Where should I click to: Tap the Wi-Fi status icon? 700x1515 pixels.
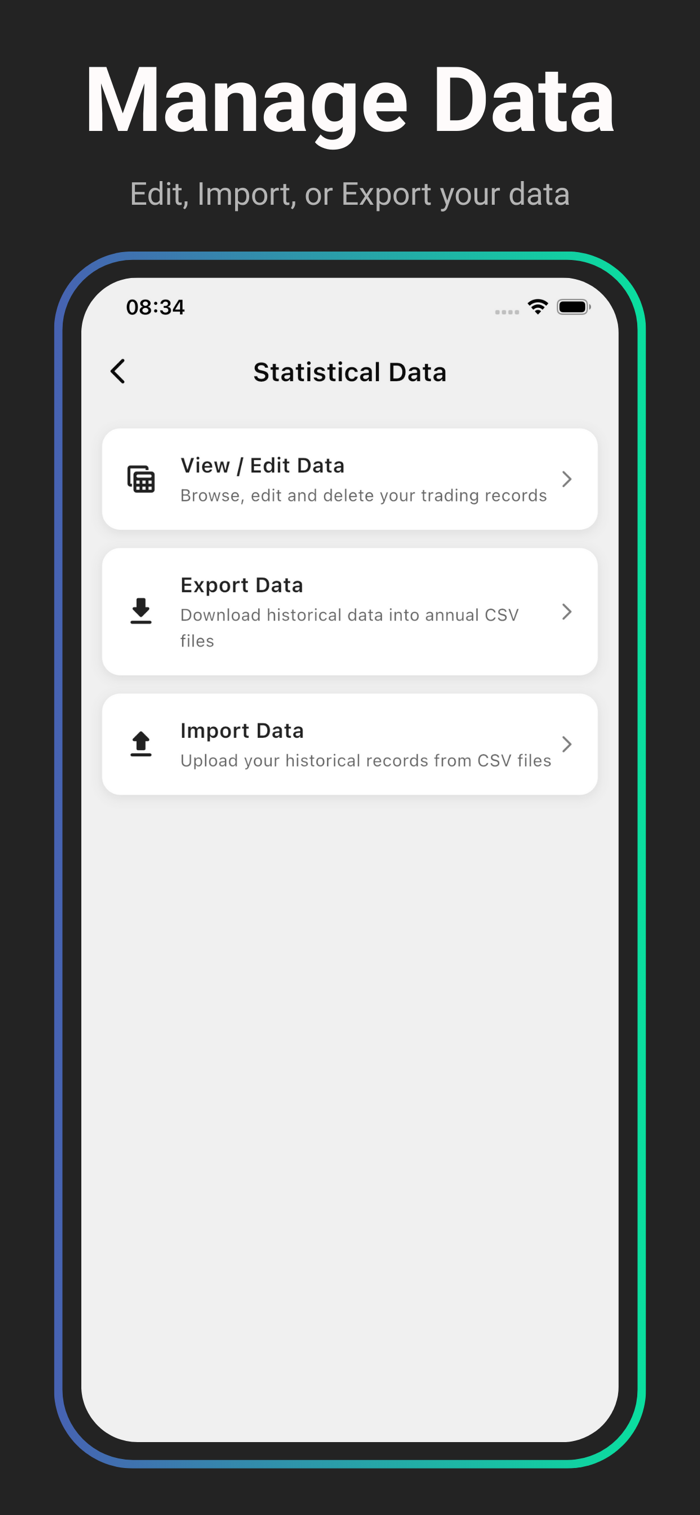538,307
